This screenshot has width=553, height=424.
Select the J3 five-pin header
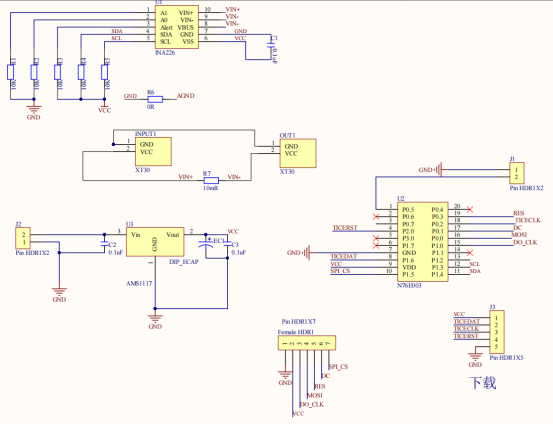[x=497, y=332]
